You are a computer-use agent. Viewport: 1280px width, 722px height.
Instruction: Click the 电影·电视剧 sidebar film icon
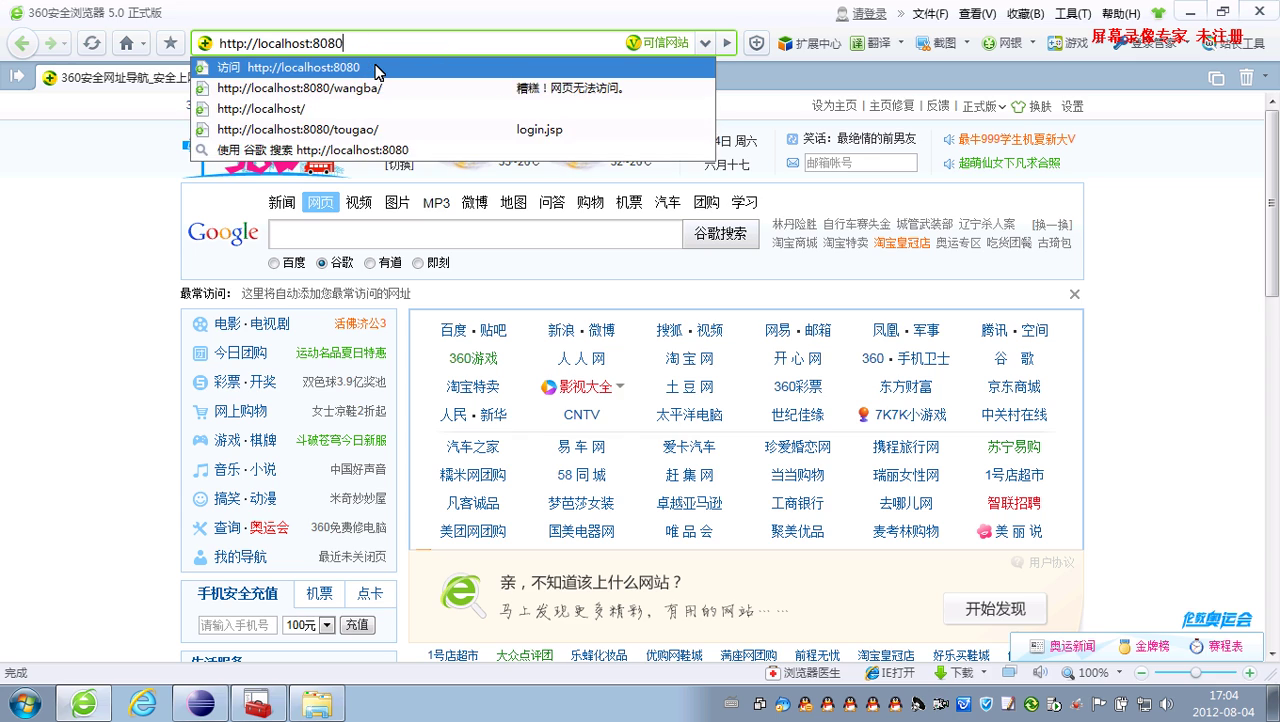[x=200, y=324]
